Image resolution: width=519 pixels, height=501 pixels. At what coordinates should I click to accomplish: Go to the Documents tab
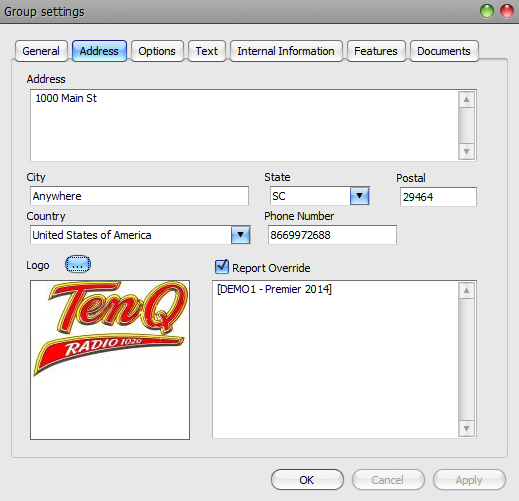pyautogui.click(x=444, y=51)
